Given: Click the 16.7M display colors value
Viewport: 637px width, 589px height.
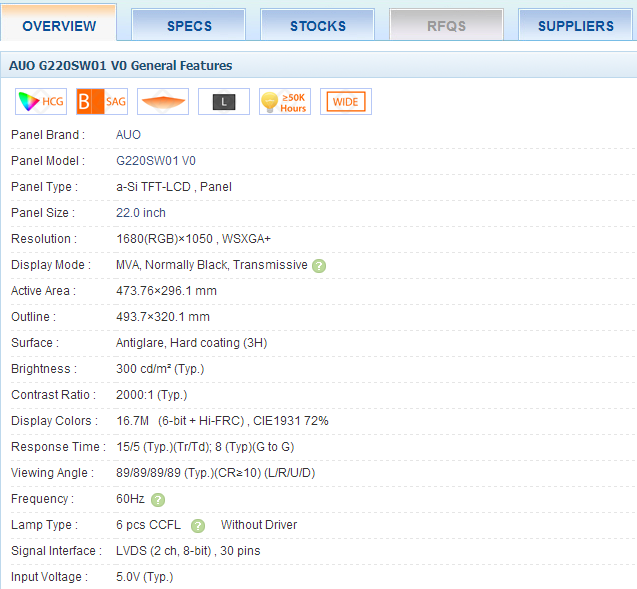Looking at the screenshot, I should point(222,421).
